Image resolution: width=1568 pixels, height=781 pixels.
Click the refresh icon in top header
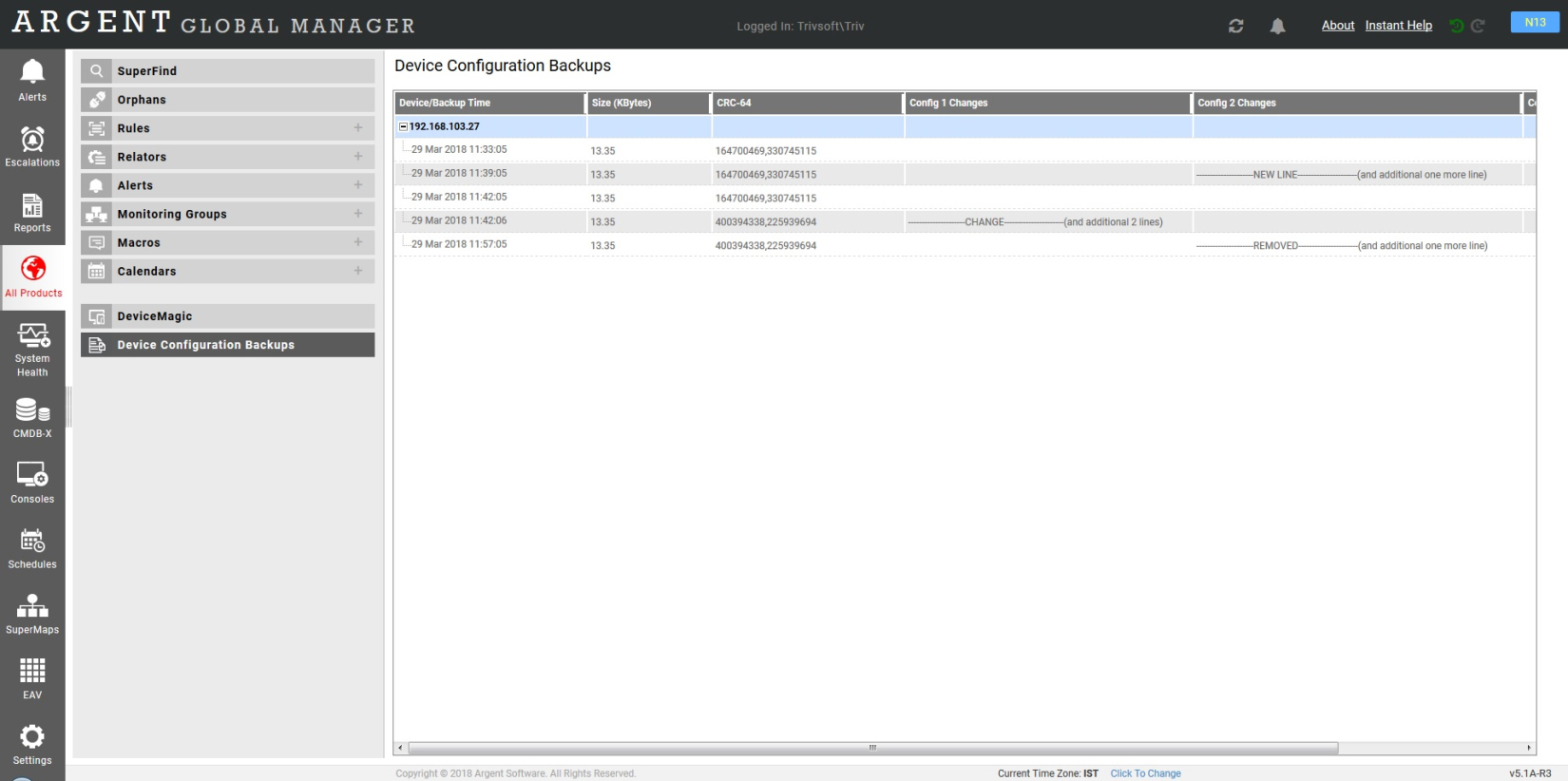tap(1235, 26)
